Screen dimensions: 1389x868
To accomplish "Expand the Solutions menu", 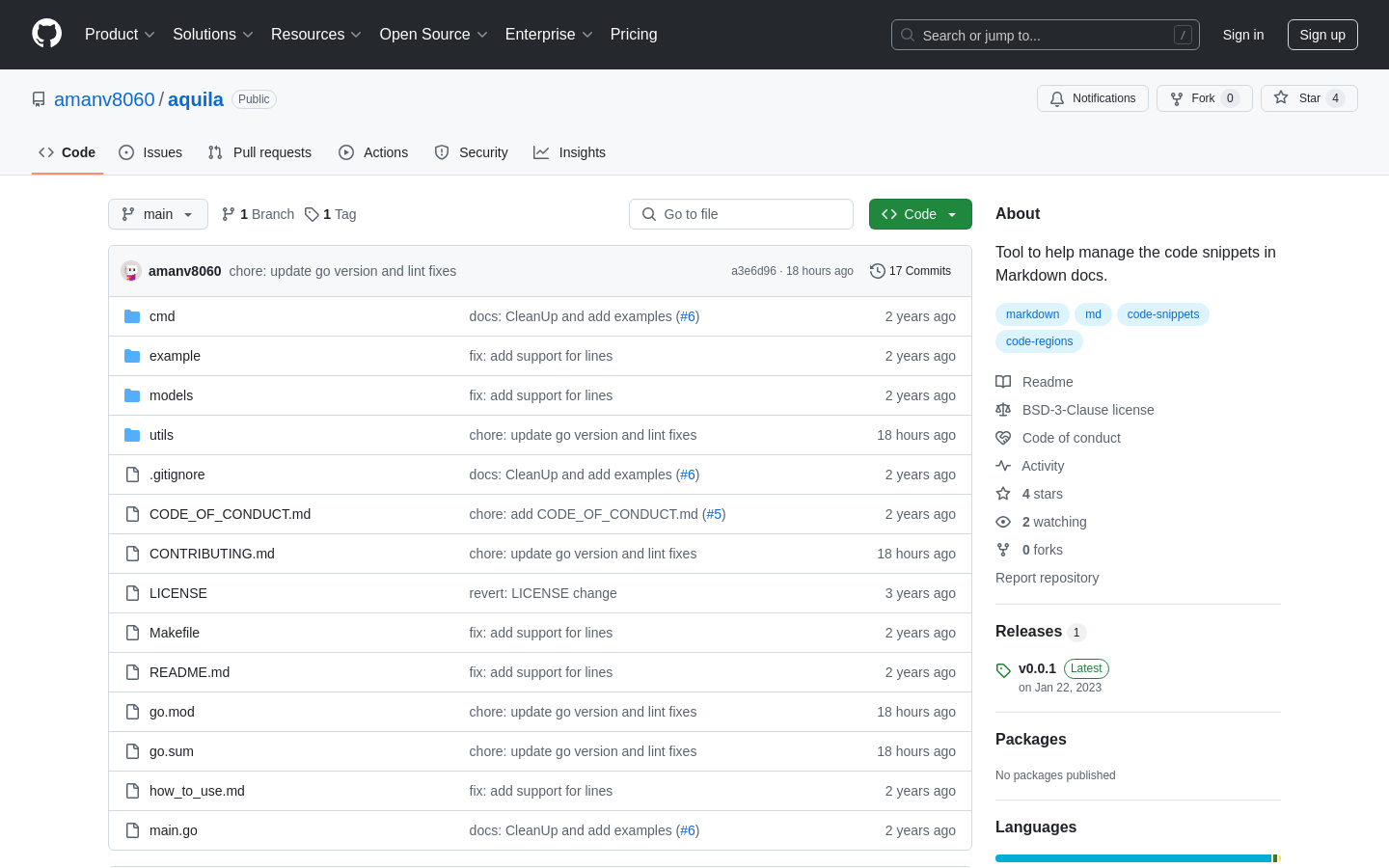I will 213,35.
